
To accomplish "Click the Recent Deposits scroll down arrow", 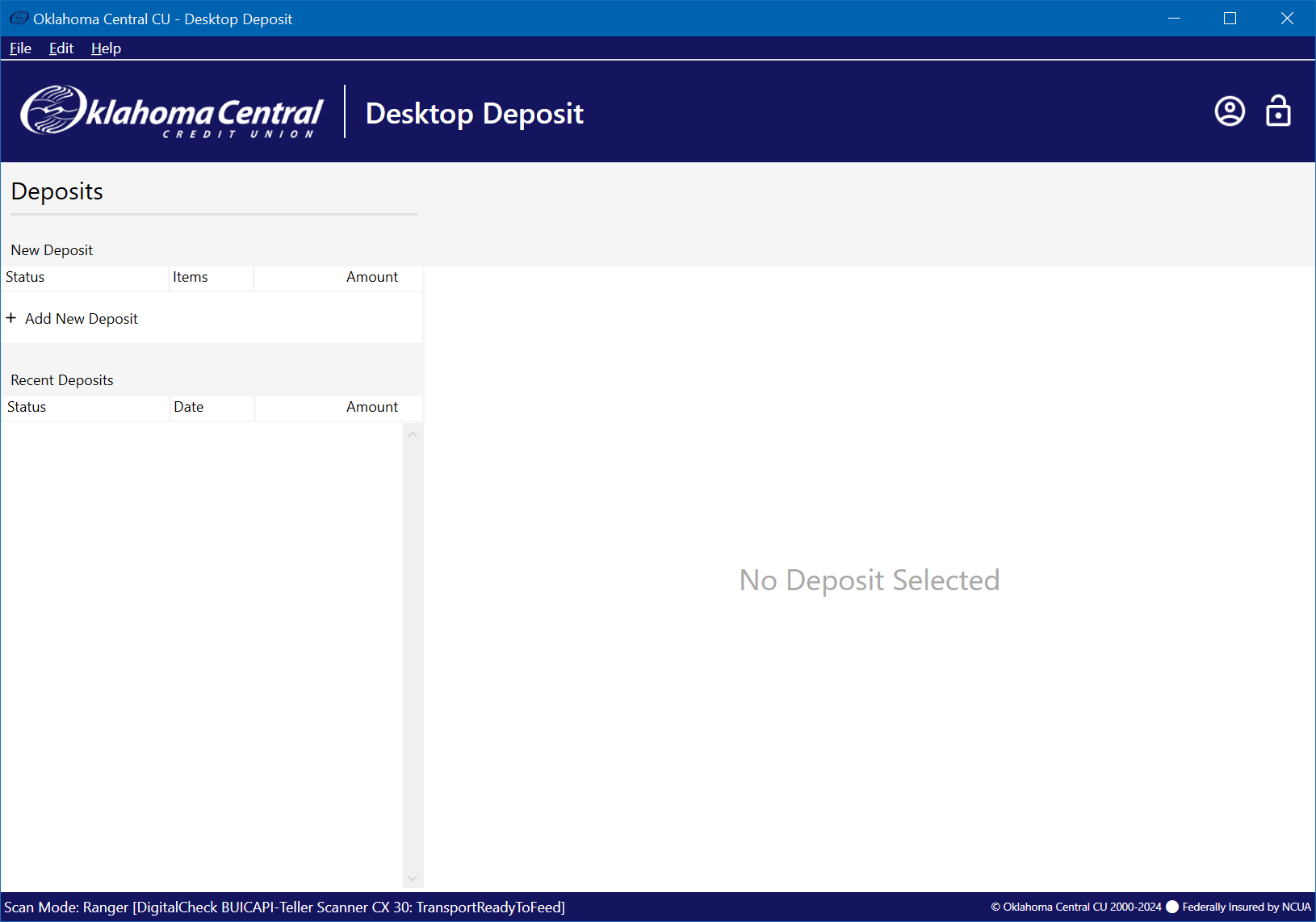I will (413, 878).
